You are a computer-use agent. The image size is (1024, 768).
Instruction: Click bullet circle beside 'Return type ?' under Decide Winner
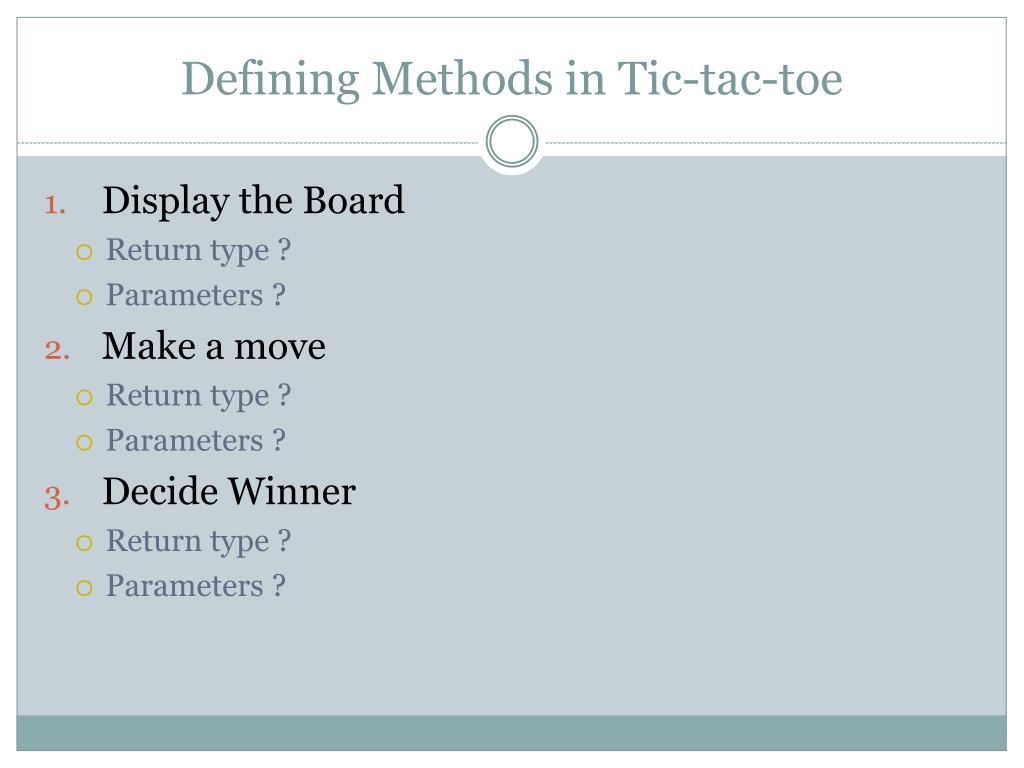click(84, 543)
